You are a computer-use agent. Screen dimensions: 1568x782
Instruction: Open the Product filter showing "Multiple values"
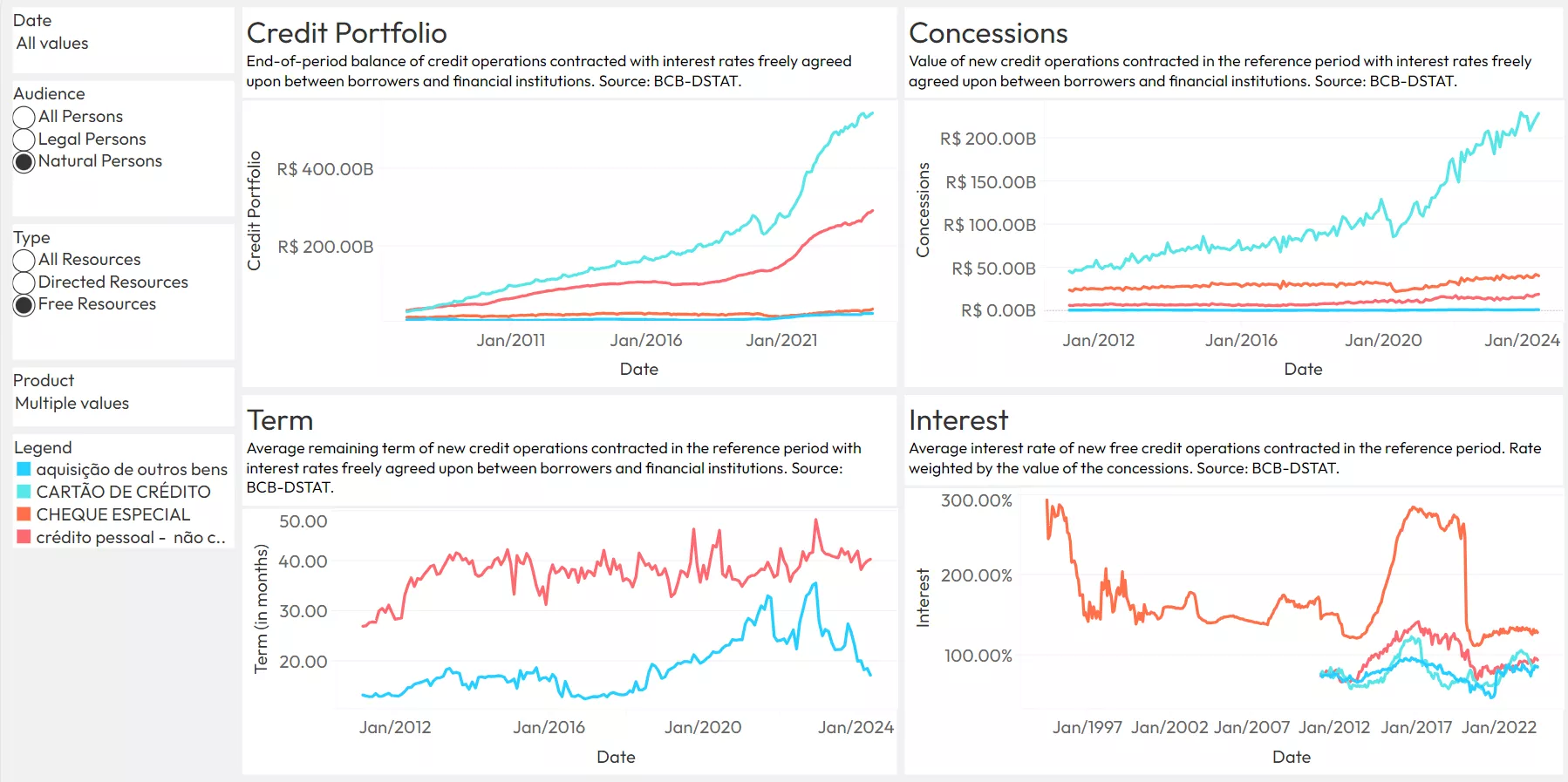72,403
